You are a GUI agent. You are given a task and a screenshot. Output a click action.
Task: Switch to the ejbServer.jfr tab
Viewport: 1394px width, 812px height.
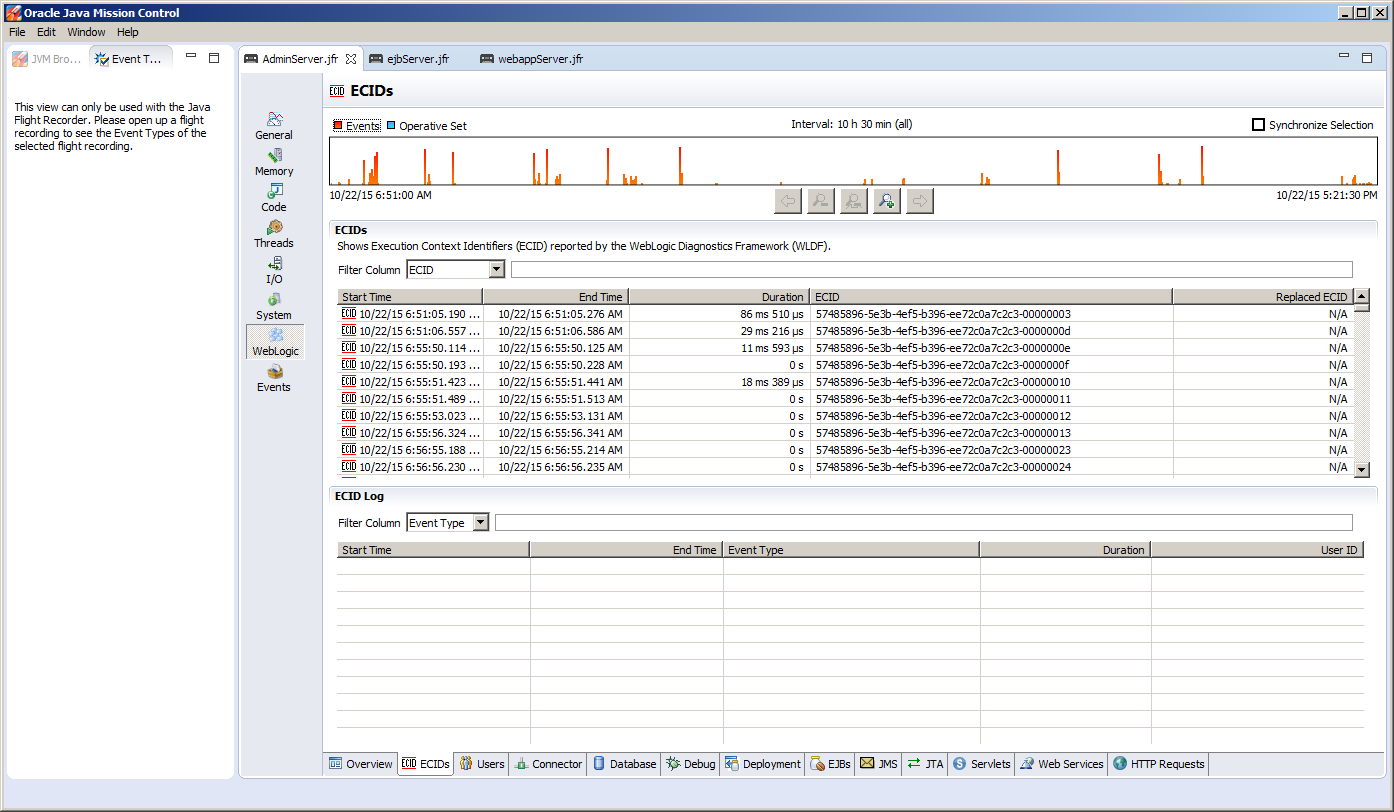click(x=417, y=59)
